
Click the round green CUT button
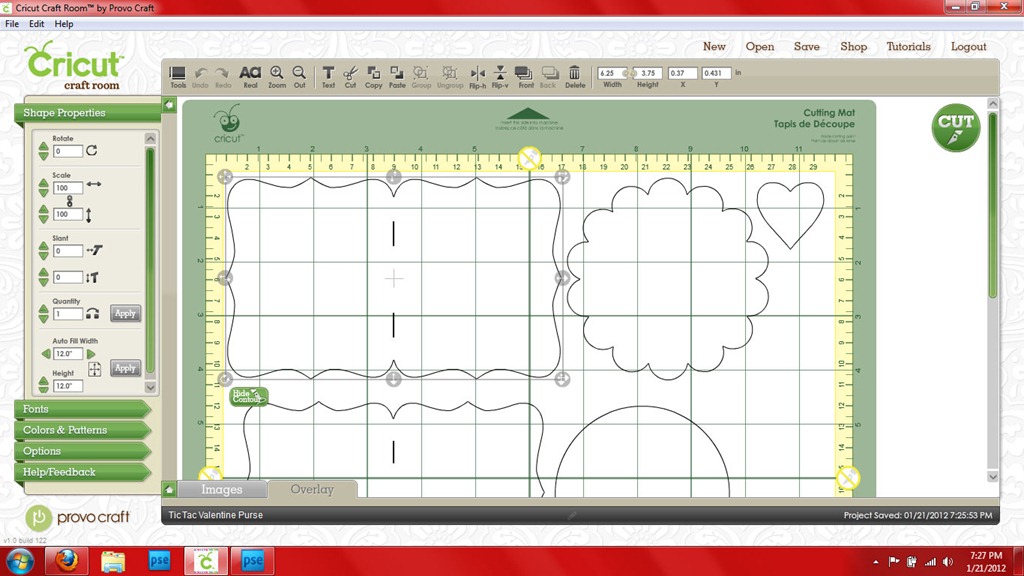(x=955, y=128)
